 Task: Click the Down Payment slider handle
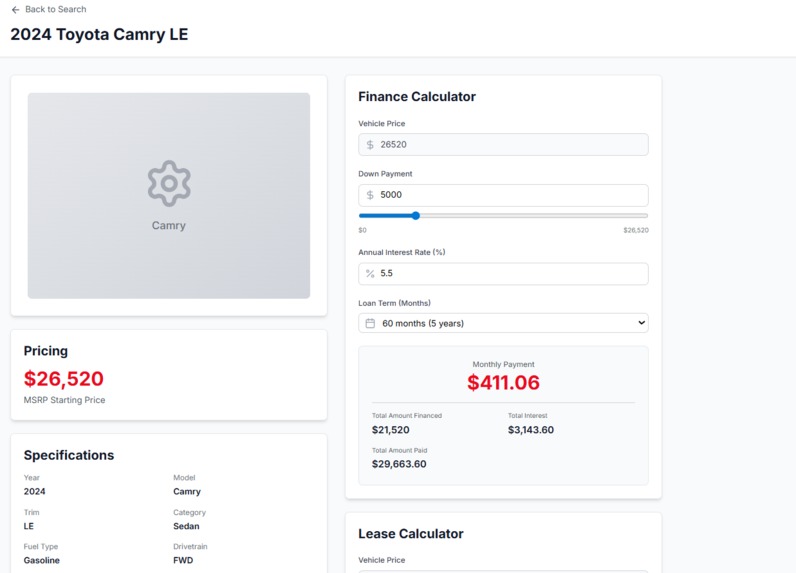(x=416, y=216)
